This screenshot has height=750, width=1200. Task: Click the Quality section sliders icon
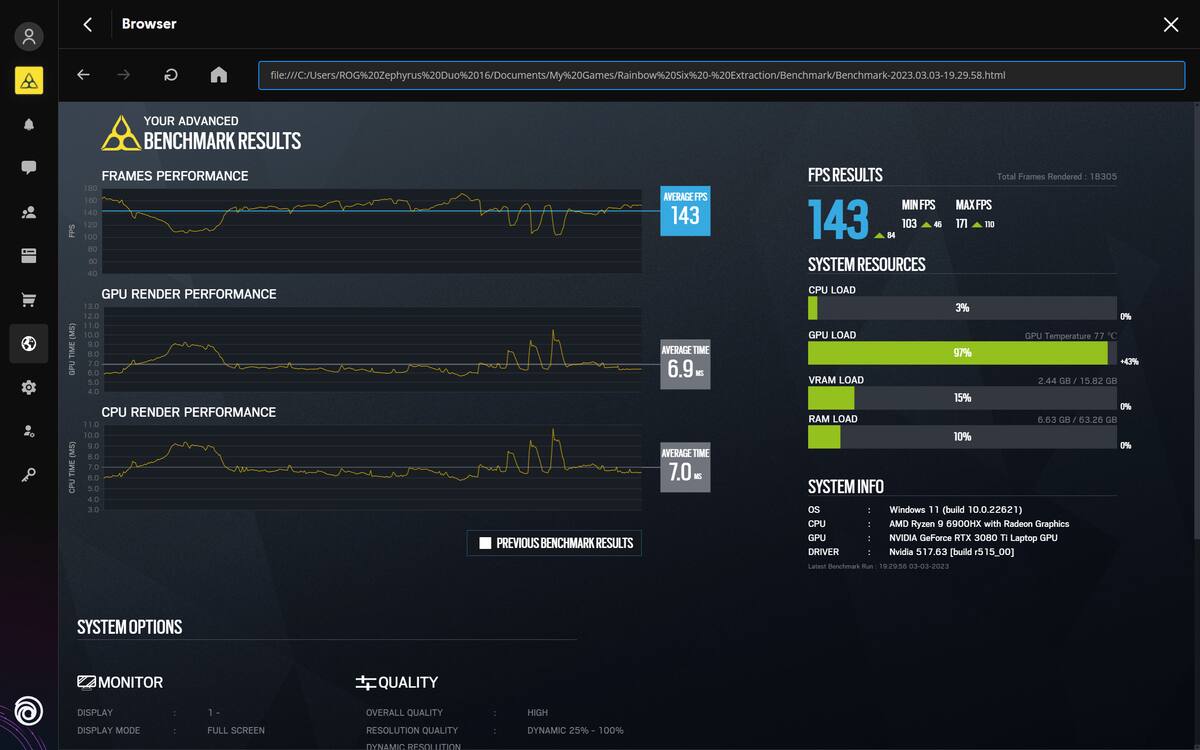click(365, 682)
